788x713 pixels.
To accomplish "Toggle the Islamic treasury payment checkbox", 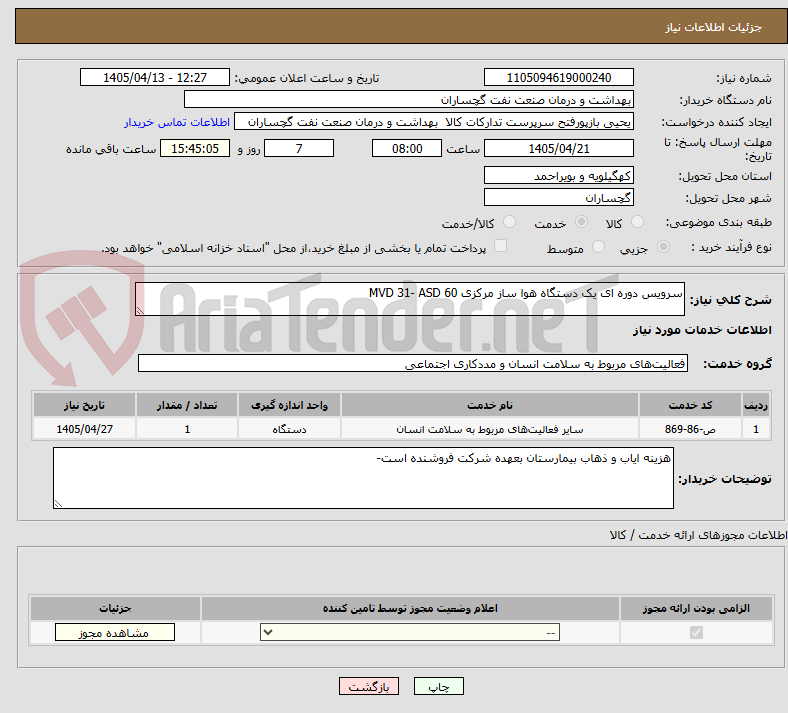I will point(501,246).
